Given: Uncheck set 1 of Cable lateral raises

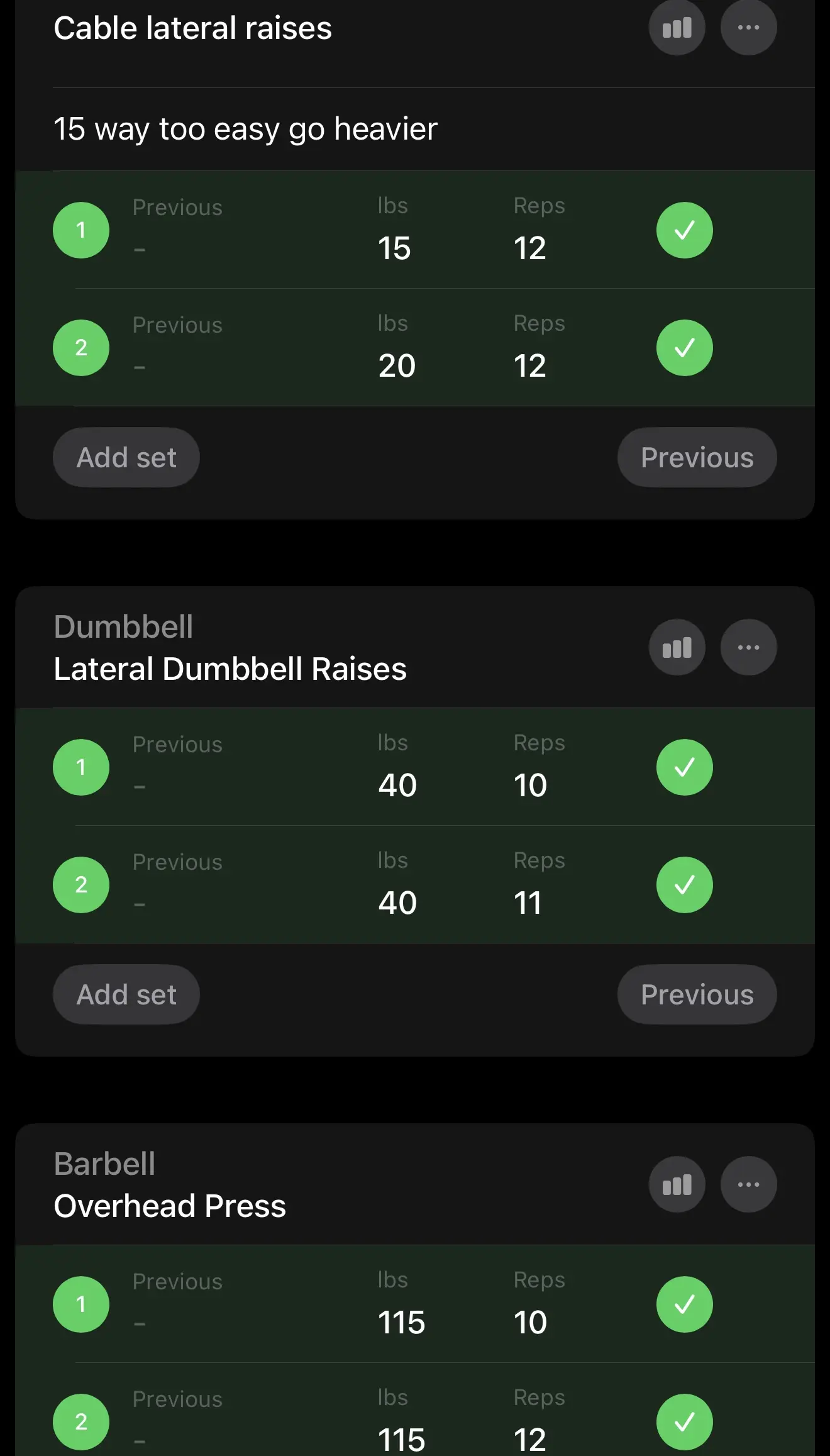Looking at the screenshot, I should coord(684,230).
